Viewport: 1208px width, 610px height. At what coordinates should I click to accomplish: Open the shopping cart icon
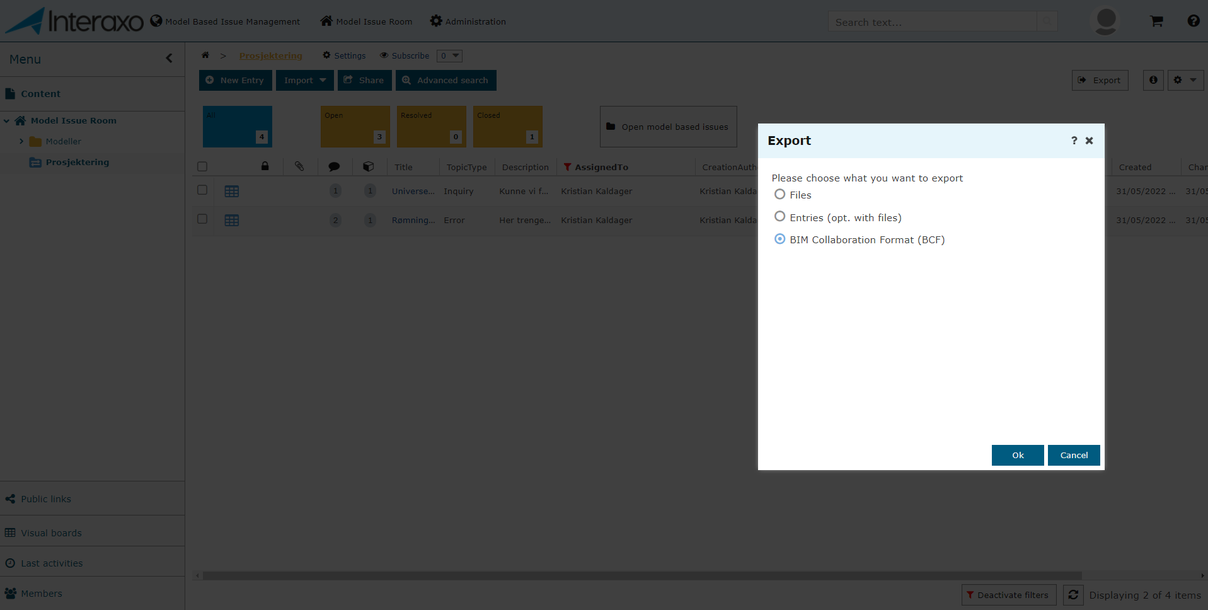tap(1157, 21)
